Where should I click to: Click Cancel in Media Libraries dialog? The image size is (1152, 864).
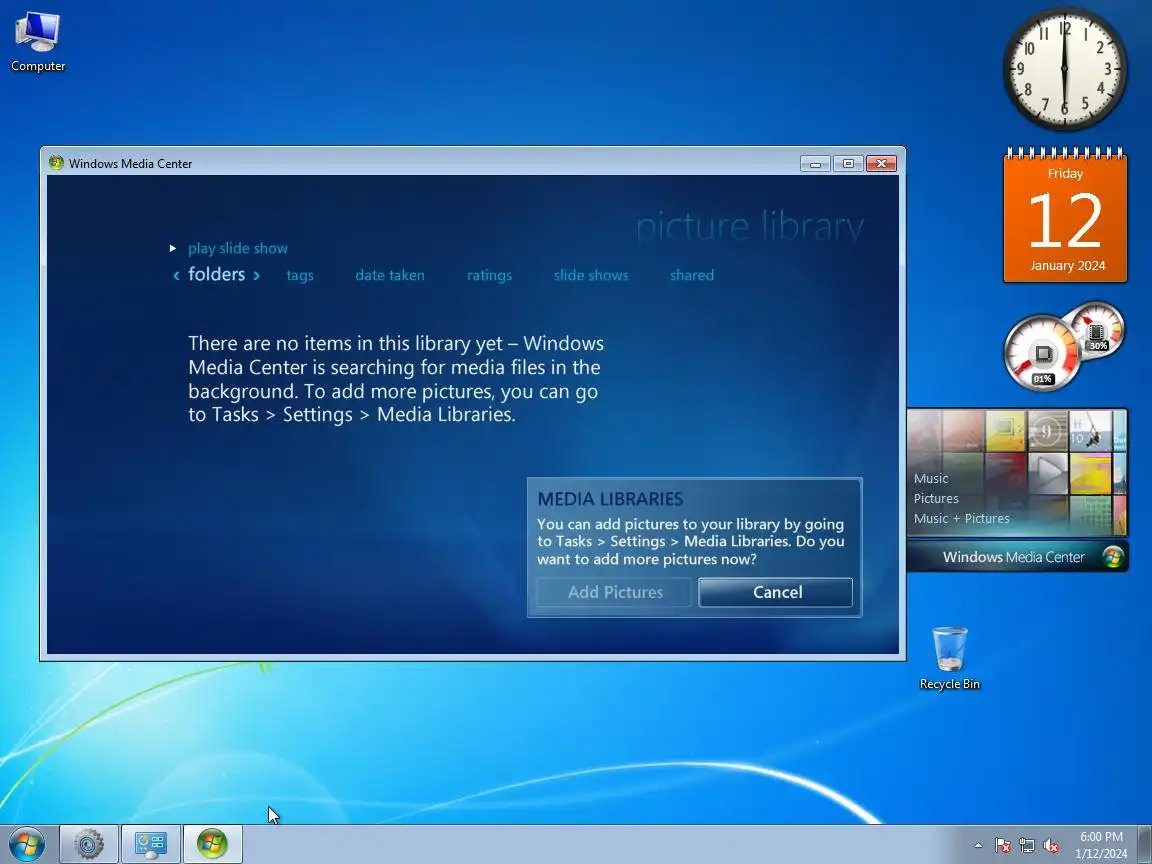[x=776, y=592]
